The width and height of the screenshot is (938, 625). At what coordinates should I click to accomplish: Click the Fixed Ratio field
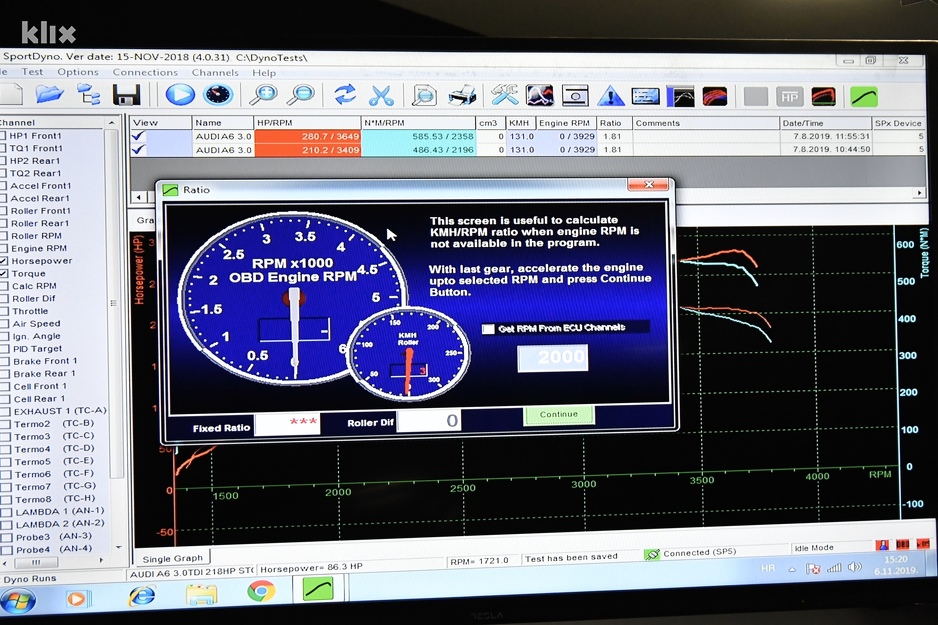coord(287,423)
